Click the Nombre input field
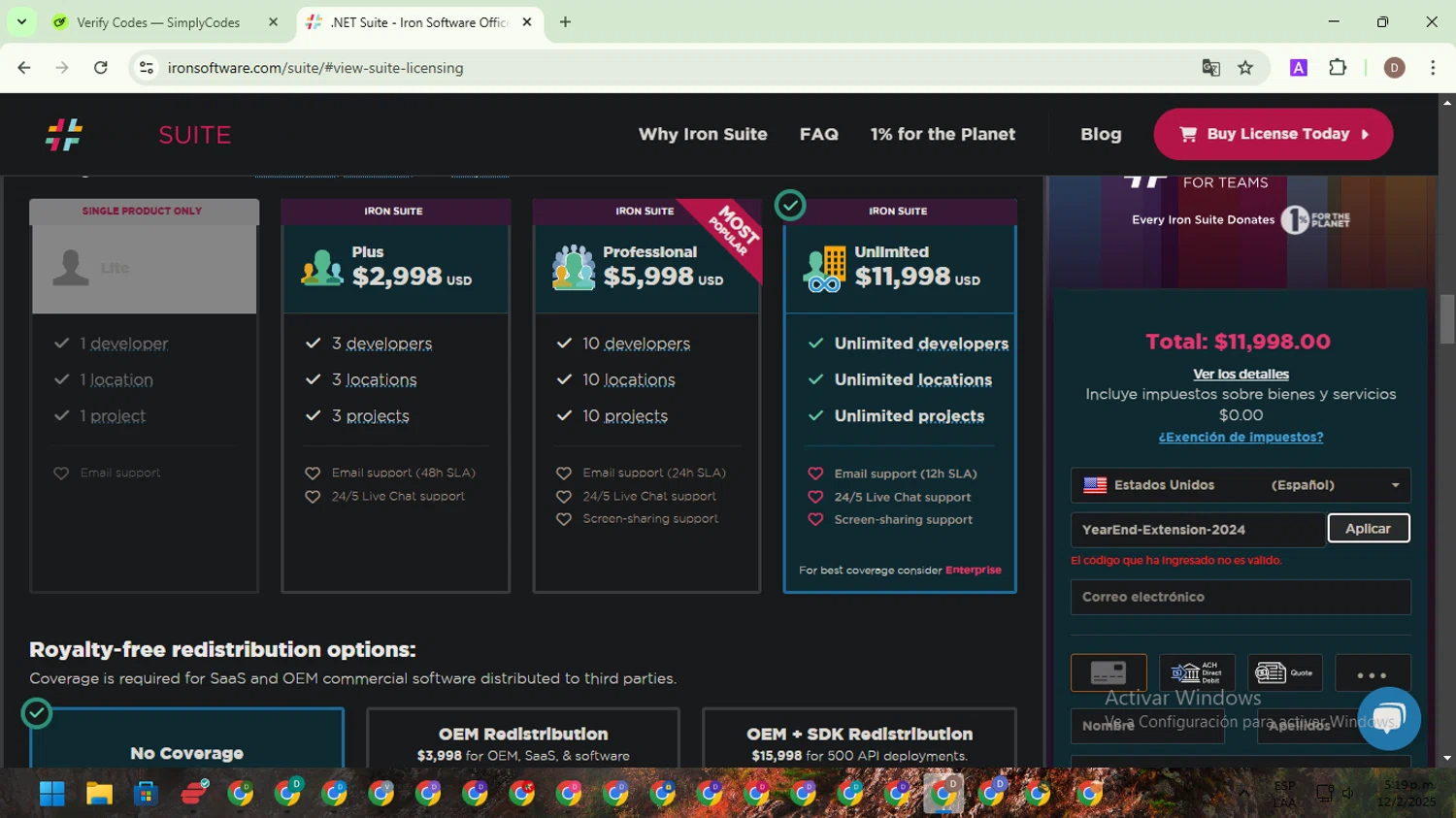Image resolution: width=1456 pixels, height=818 pixels. [x=1147, y=726]
